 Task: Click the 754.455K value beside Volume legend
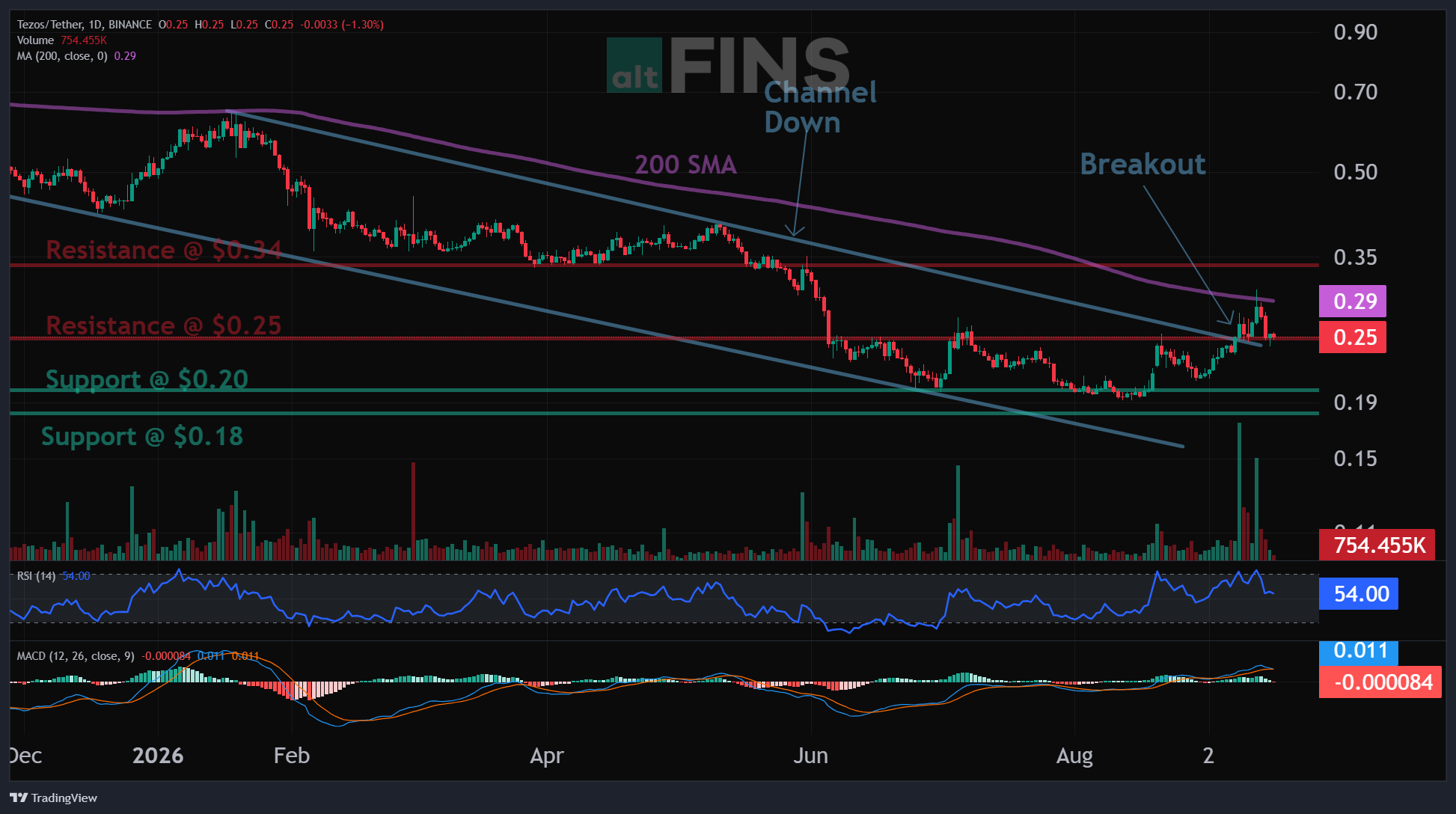84,40
